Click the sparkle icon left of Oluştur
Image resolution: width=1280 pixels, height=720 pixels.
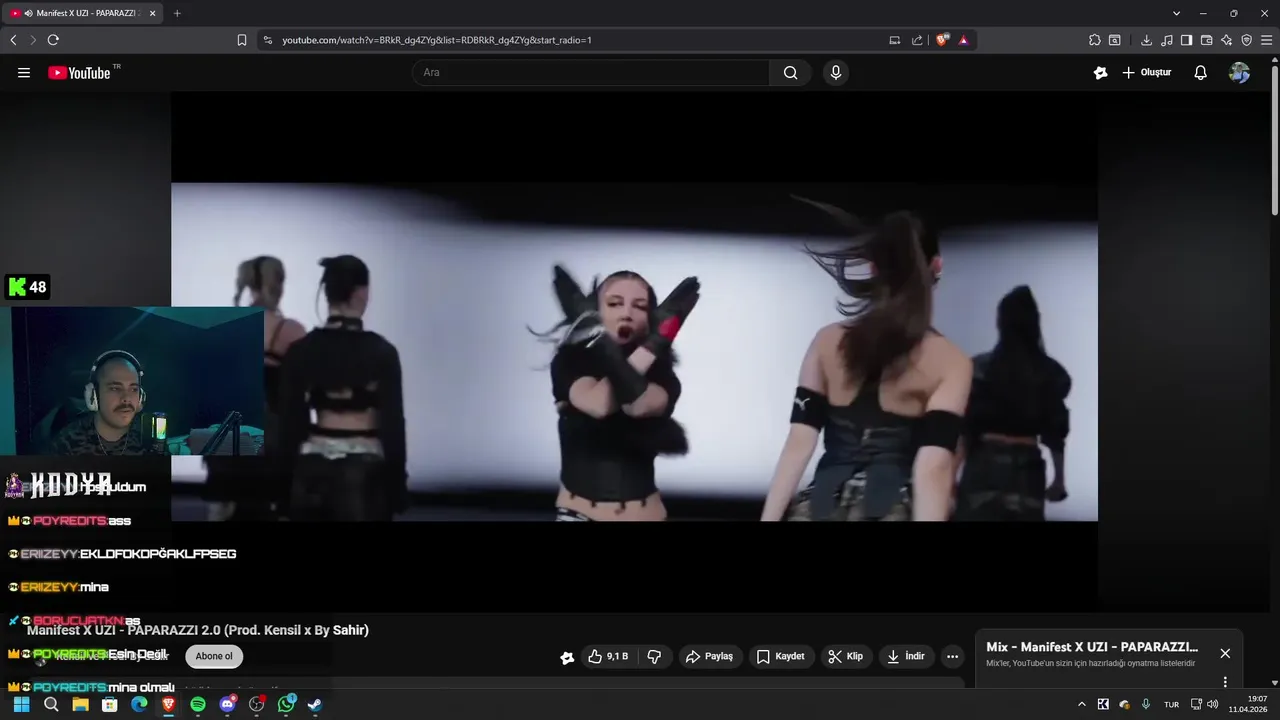[x=1101, y=73]
